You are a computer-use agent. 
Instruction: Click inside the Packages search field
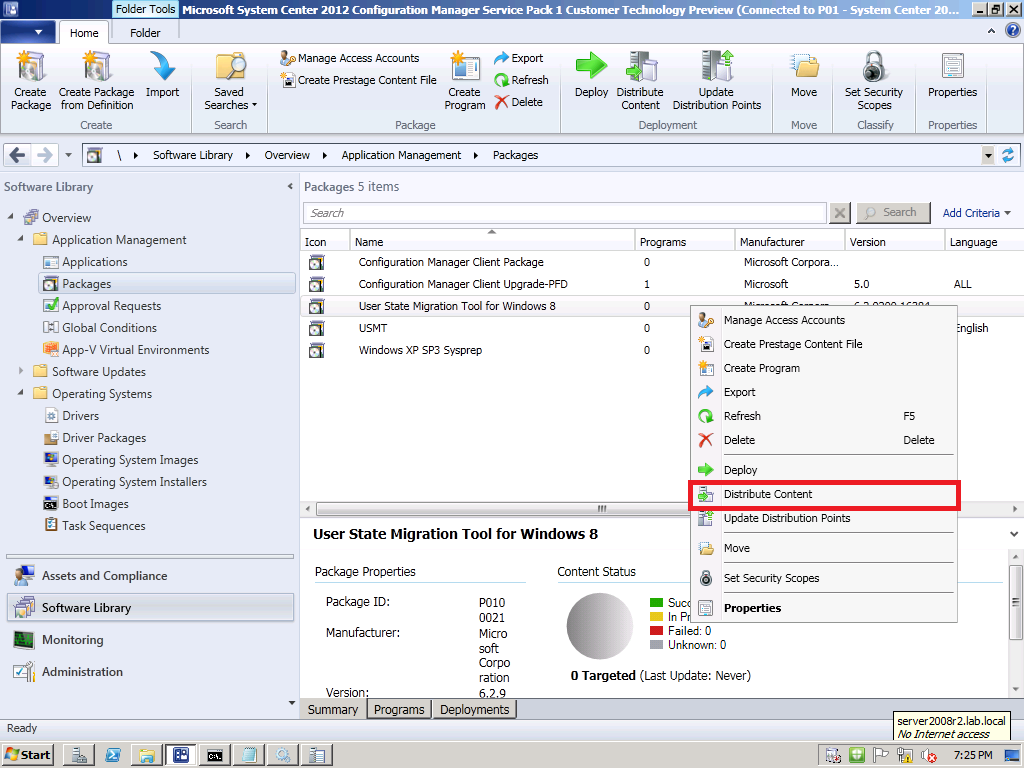point(565,213)
